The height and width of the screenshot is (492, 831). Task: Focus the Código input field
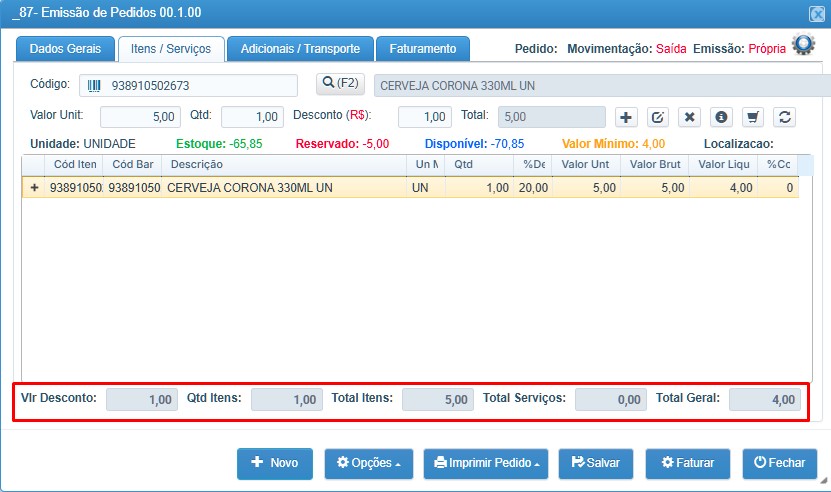[x=189, y=86]
